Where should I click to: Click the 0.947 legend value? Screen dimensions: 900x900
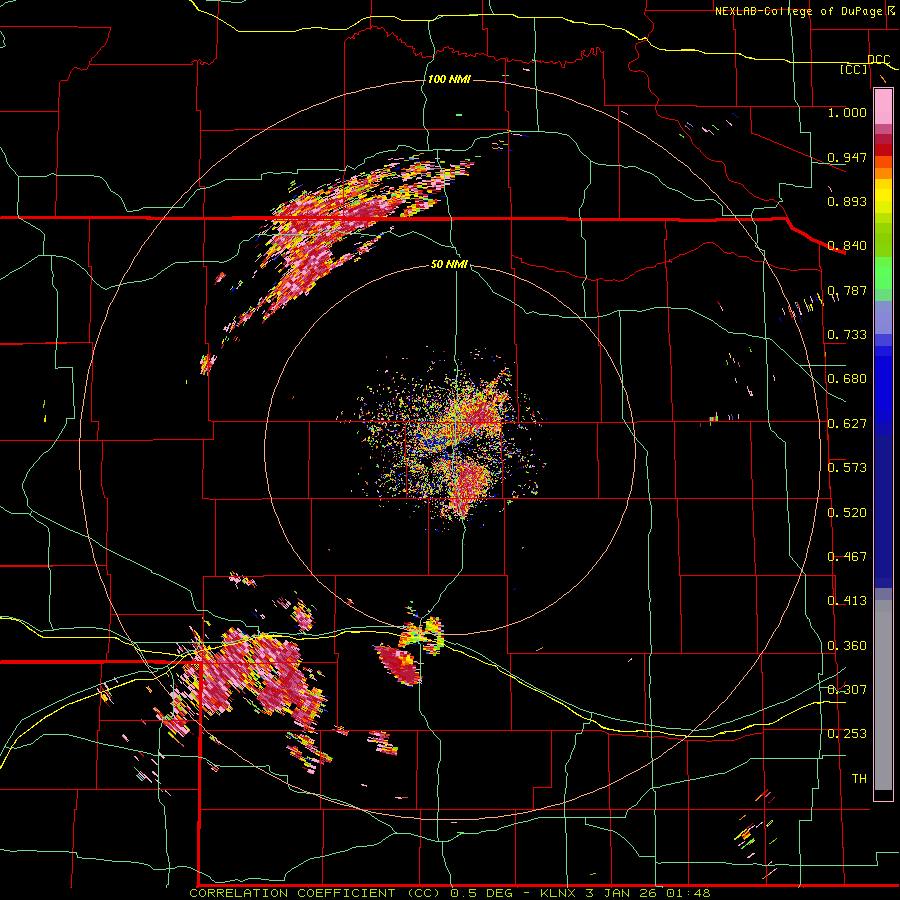click(847, 157)
